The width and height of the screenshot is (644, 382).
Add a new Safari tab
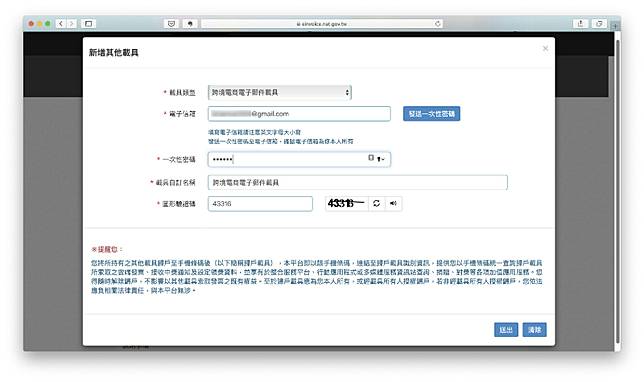pyautogui.click(x=615, y=26)
